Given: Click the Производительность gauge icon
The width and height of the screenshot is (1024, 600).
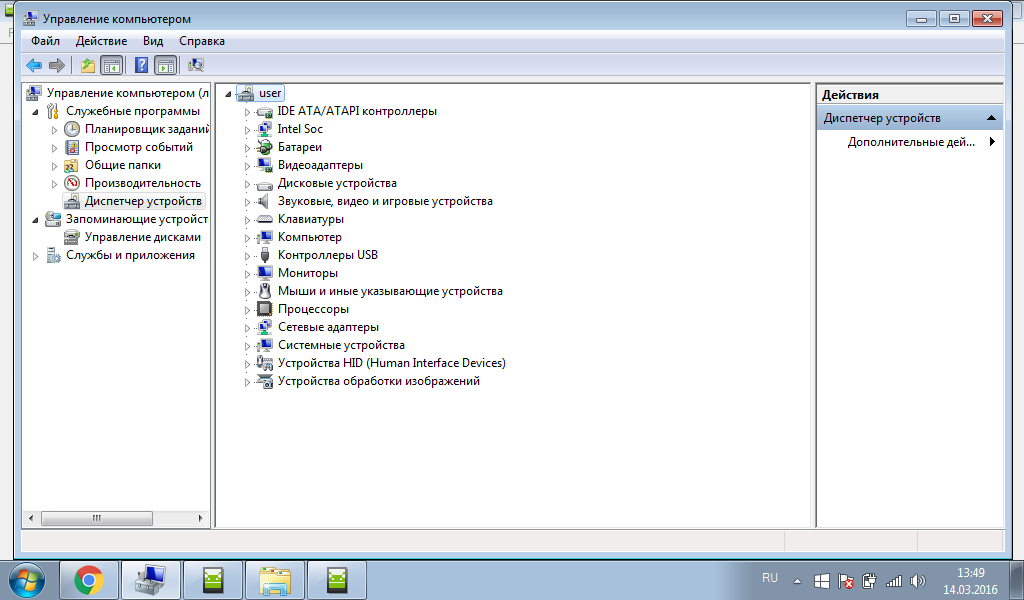Looking at the screenshot, I should [x=72, y=183].
